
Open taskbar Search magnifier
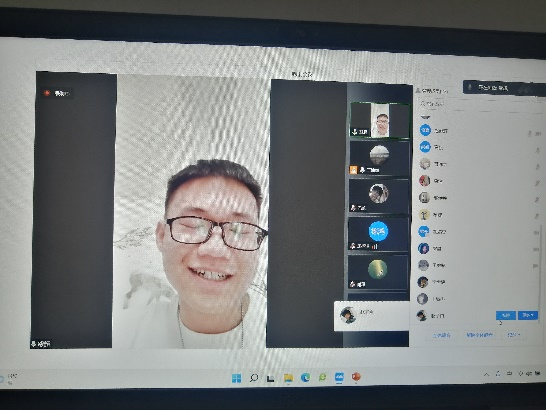[x=254, y=378]
